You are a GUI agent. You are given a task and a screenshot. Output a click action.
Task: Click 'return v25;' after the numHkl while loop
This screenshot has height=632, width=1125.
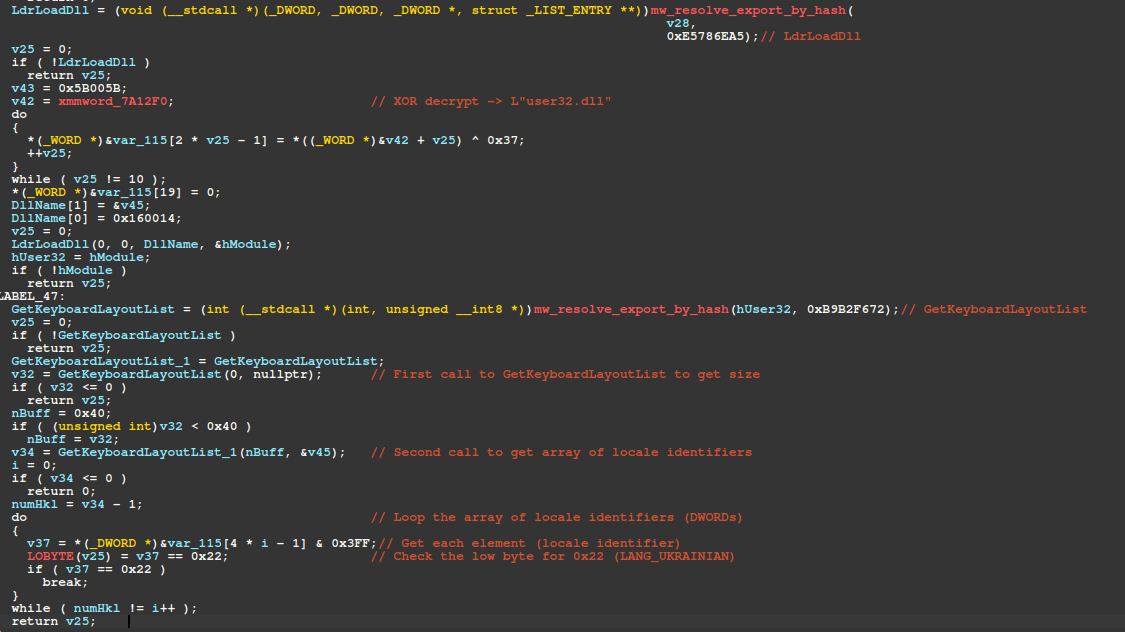(x=53, y=621)
